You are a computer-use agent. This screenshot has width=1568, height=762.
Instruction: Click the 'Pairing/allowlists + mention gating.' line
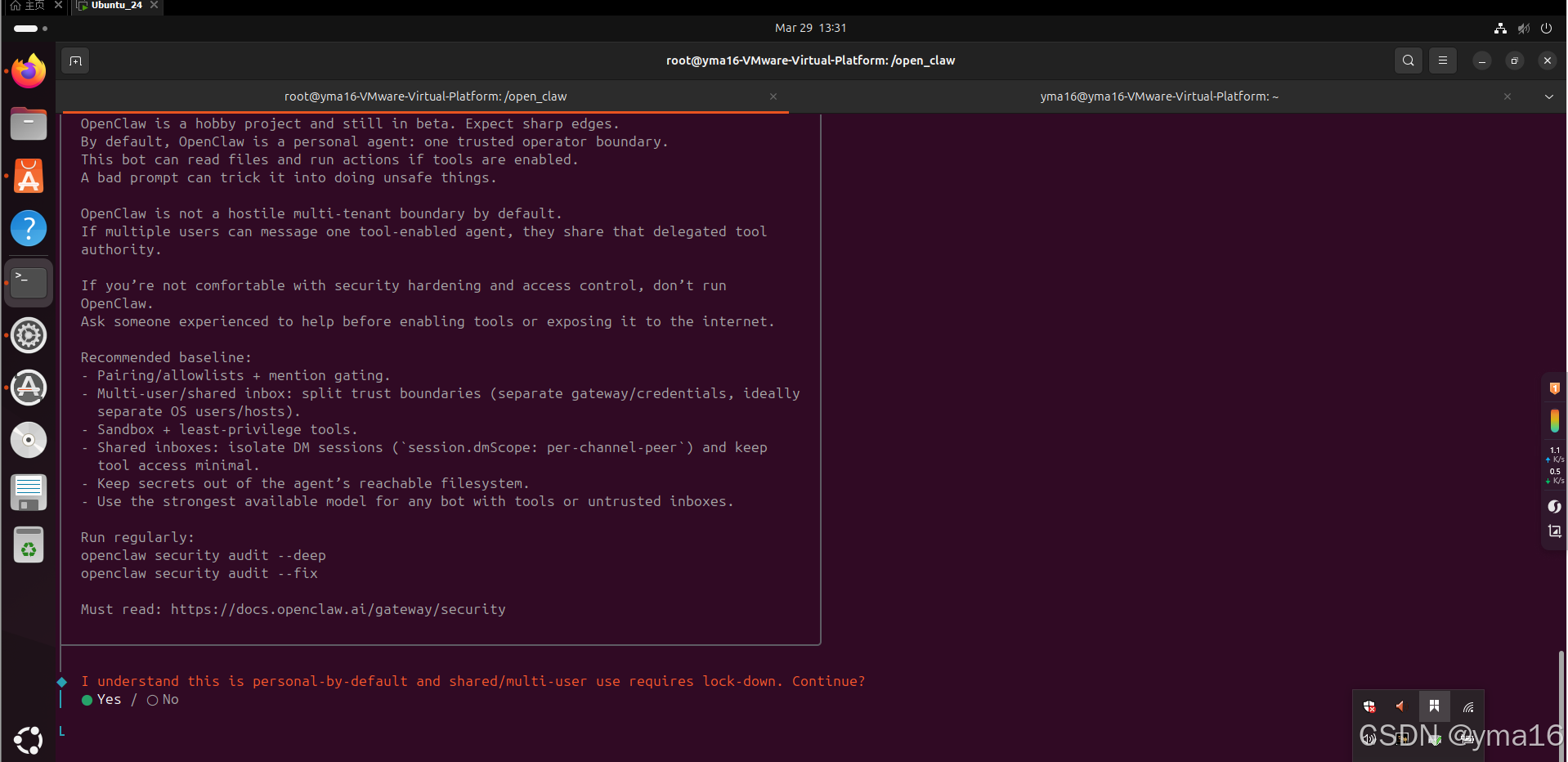[235, 375]
